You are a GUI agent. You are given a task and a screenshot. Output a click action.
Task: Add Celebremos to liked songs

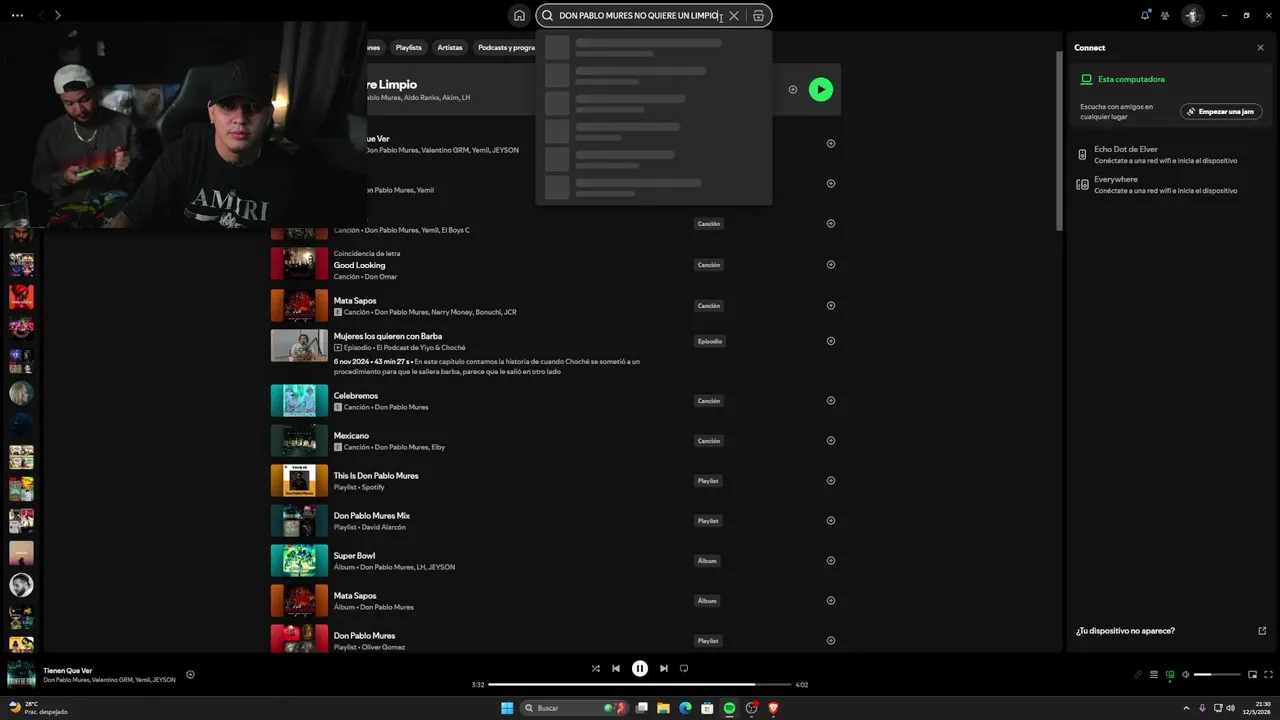pyautogui.click(x=831, y=400)
